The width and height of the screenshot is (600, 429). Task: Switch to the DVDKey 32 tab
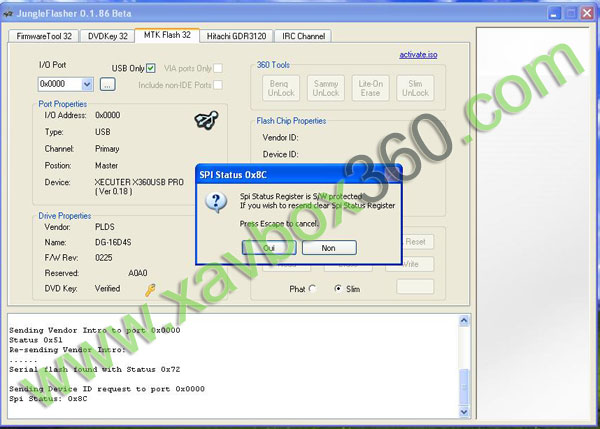tap(108, 36)
